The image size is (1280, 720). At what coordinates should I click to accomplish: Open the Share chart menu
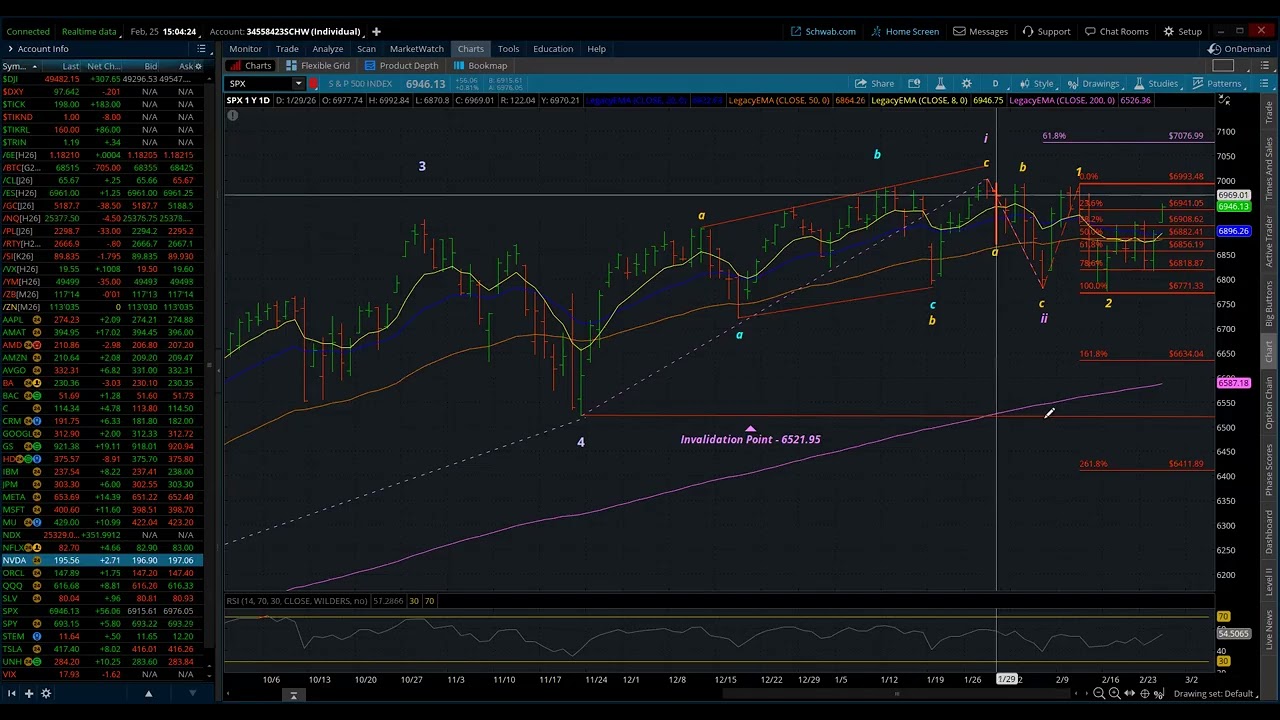(874, 84)
